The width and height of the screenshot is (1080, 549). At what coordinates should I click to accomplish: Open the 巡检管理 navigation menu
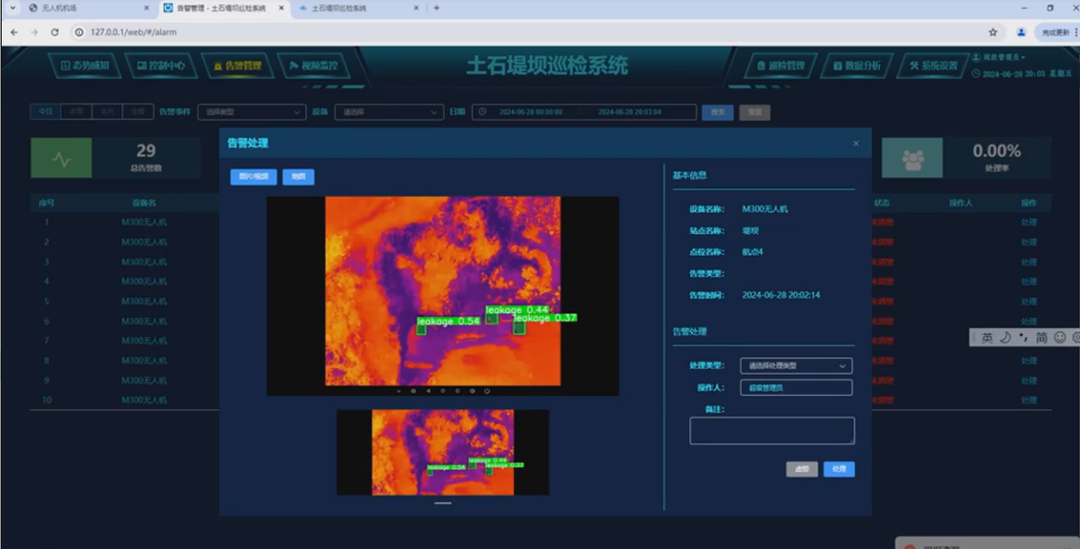[x=780, y=65]
